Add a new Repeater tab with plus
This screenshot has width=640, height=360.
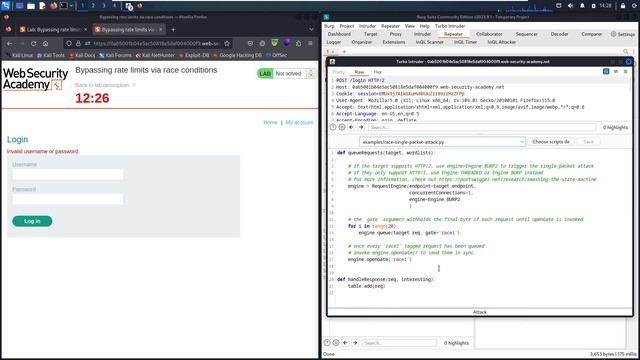344,52
